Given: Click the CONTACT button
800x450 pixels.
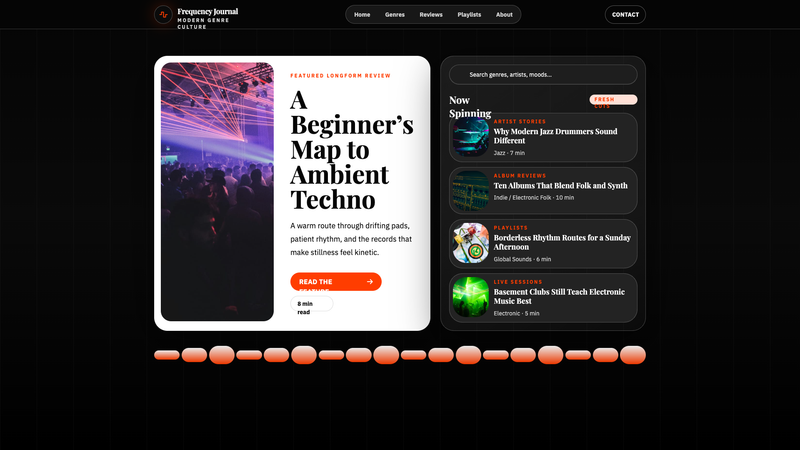Looking at the screenshot, I should click(x=626, y=15).
